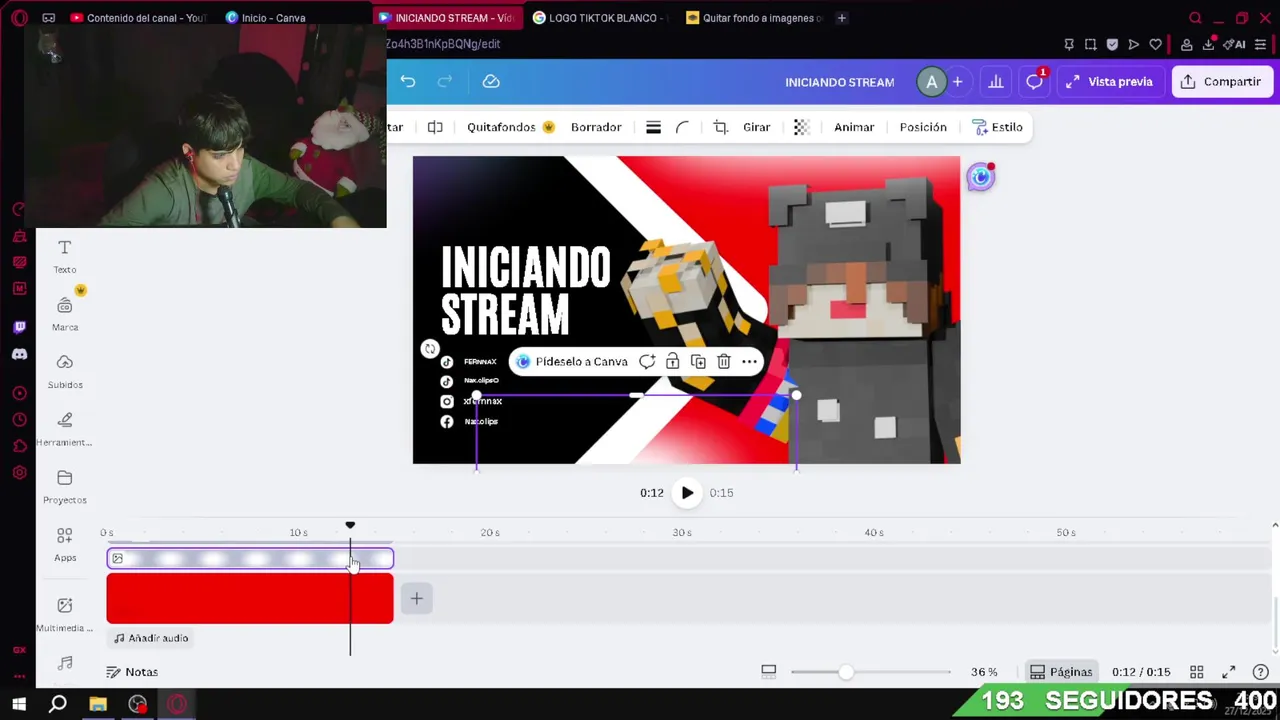Toggle timeline thumbnail view icon

pos(769,672)
